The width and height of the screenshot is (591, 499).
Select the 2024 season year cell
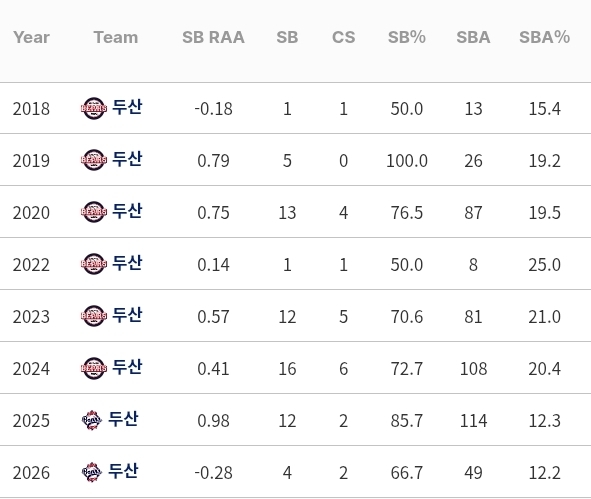(x=31, y=369)
